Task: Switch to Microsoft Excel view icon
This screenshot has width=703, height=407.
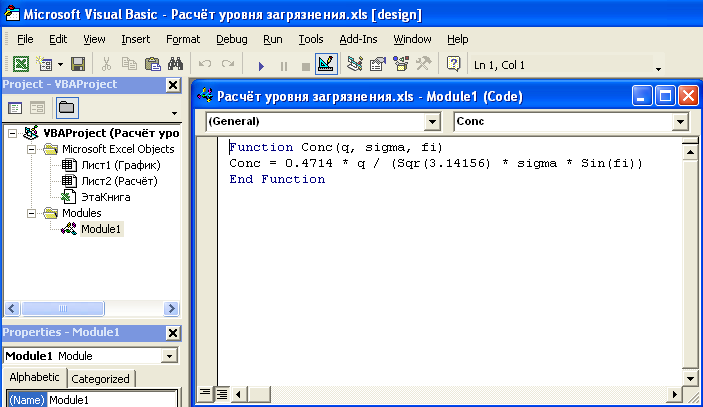Action: pyautogui.click(x=21, y=64)
